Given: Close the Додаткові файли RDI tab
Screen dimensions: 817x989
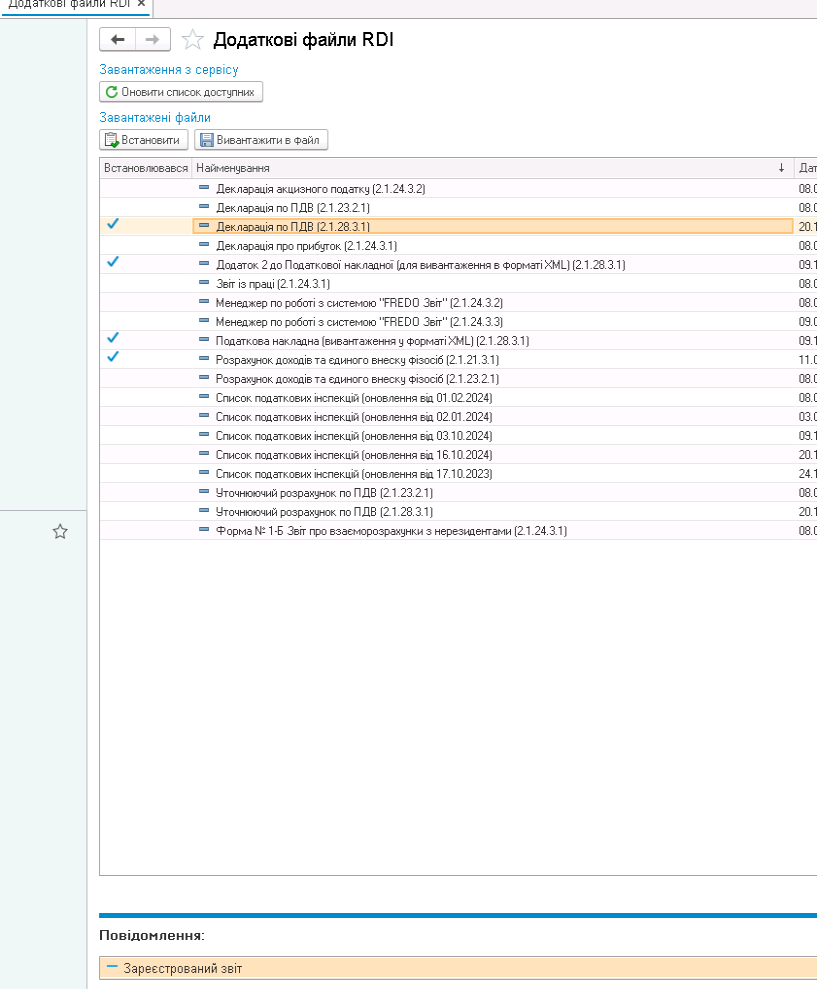Looking at the screenshot, I should pyautogui.click(x=141, y=4).
